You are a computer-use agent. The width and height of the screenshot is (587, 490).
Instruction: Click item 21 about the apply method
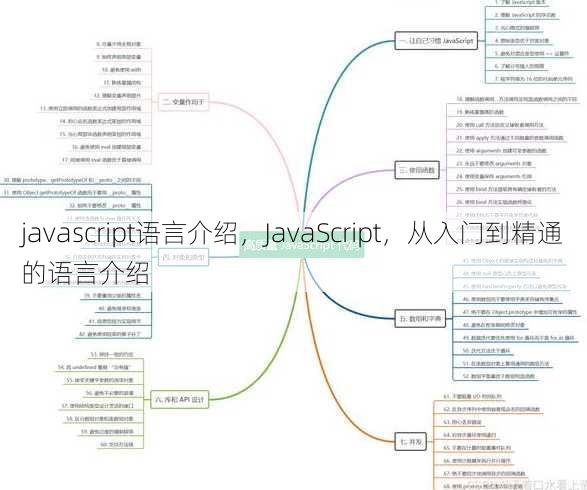[510, 138]
